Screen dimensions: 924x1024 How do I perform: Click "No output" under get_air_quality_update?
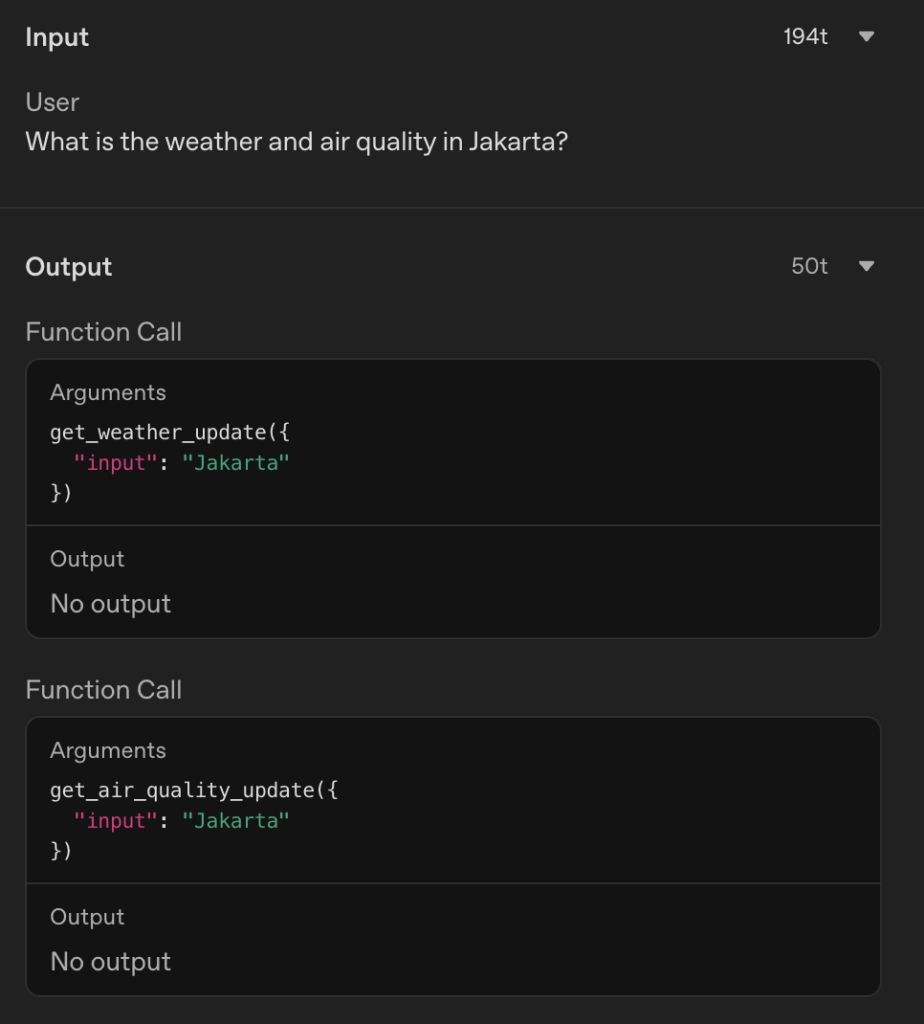click(x=111, y=962)
